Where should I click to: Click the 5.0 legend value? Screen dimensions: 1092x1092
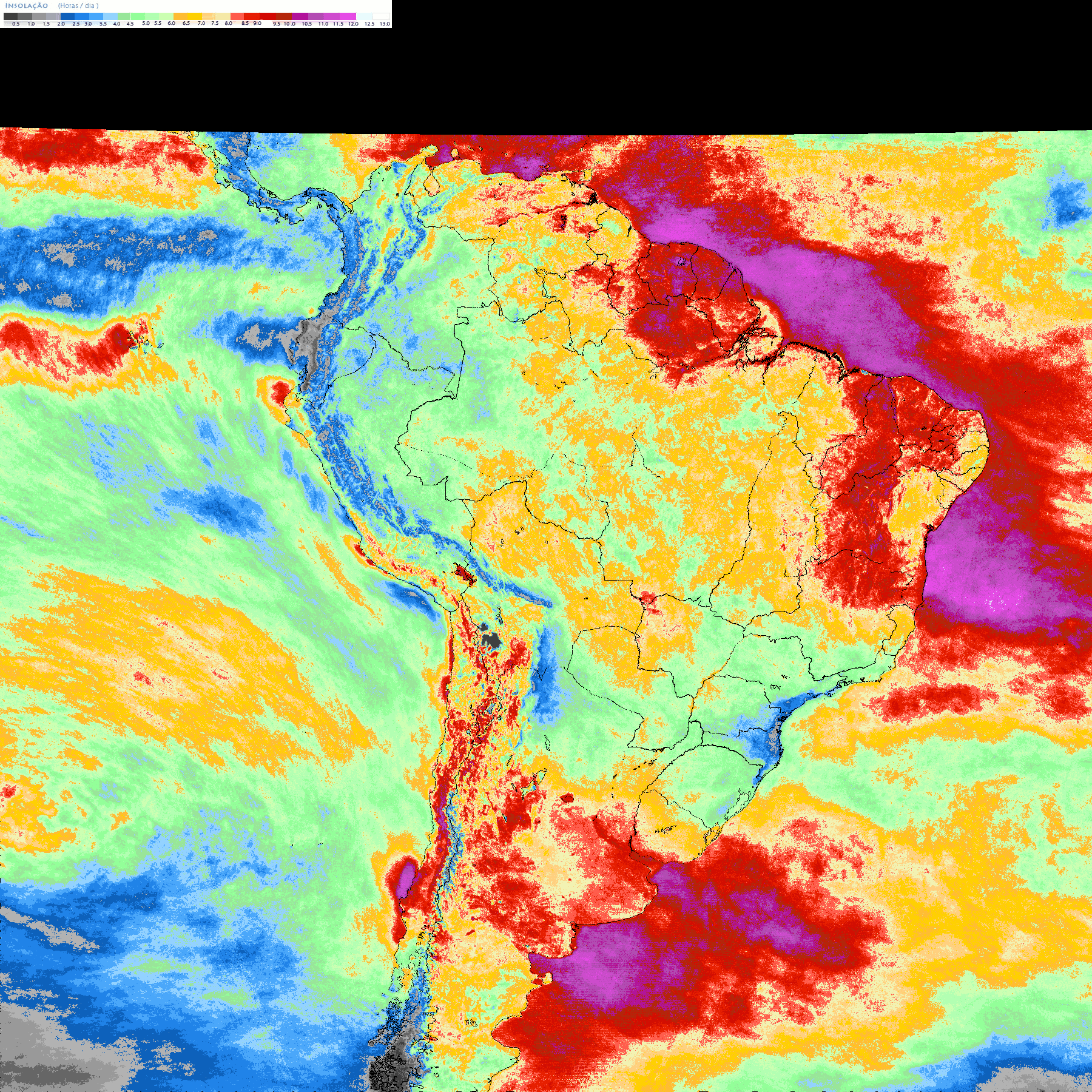click(x=146, y=23)
